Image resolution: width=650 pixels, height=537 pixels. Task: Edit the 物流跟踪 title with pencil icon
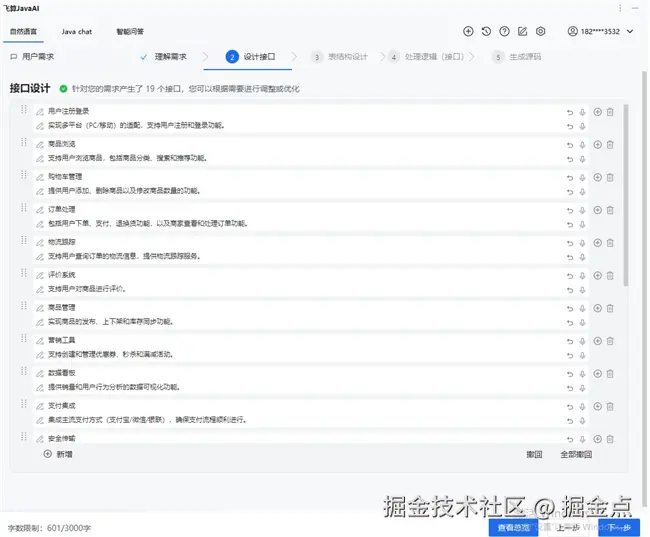[x=40, y=243]
